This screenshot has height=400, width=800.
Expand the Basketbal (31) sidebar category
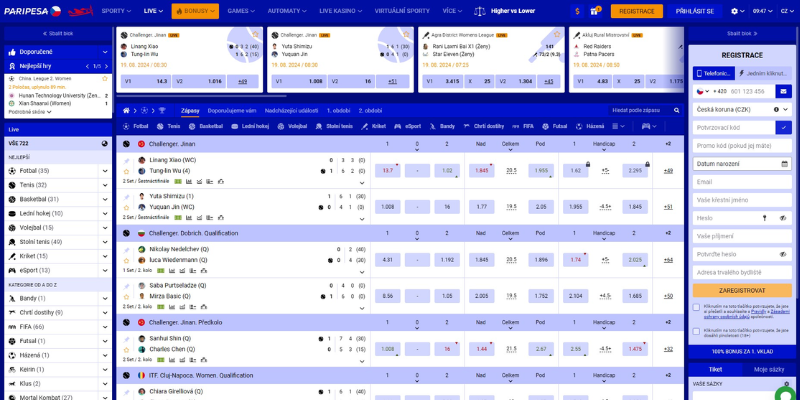105,199
